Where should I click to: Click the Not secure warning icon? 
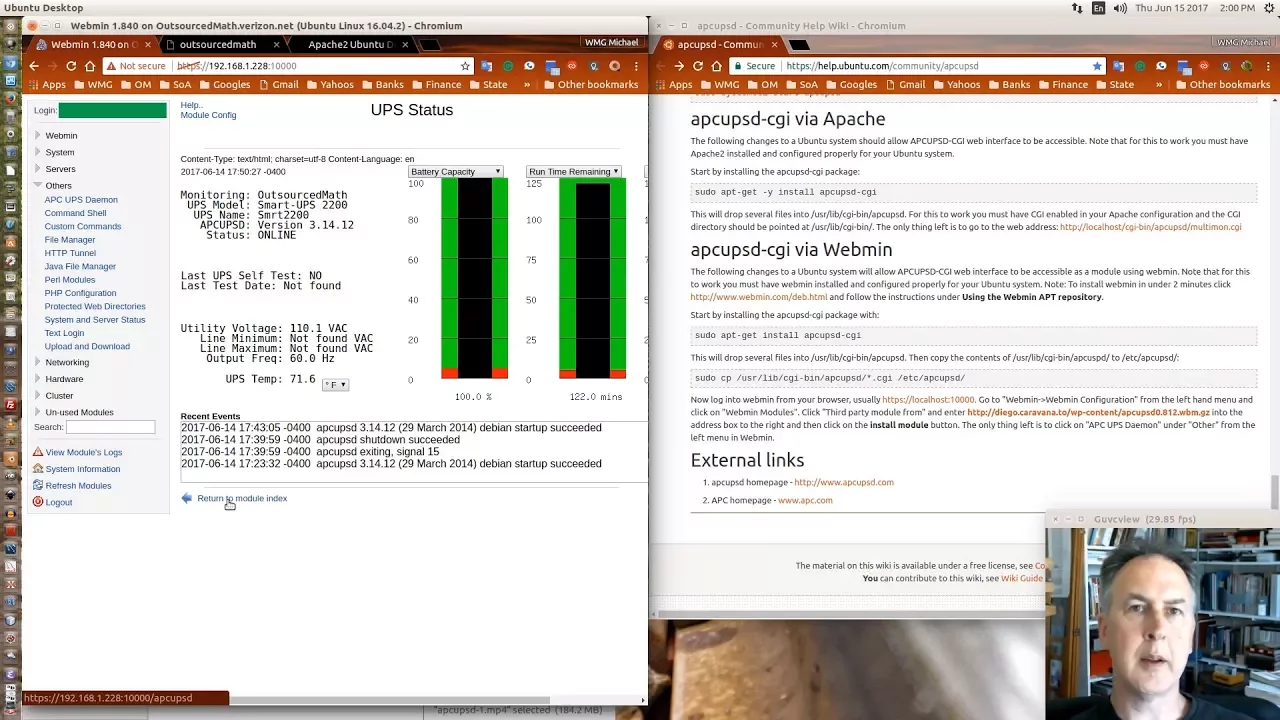[x=112, y=66]
